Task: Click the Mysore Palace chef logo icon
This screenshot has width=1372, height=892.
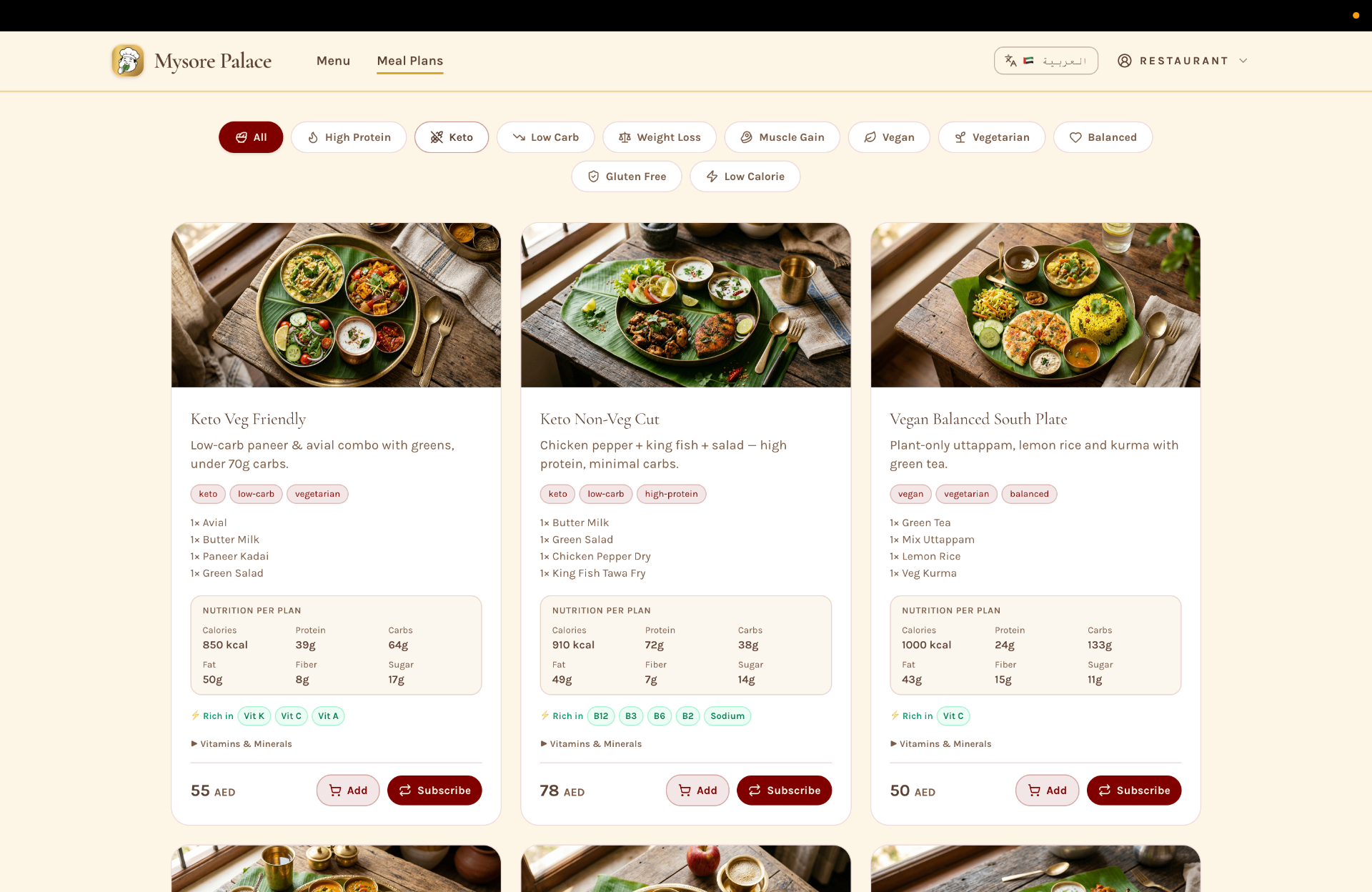Action: [x=128, y=61]
